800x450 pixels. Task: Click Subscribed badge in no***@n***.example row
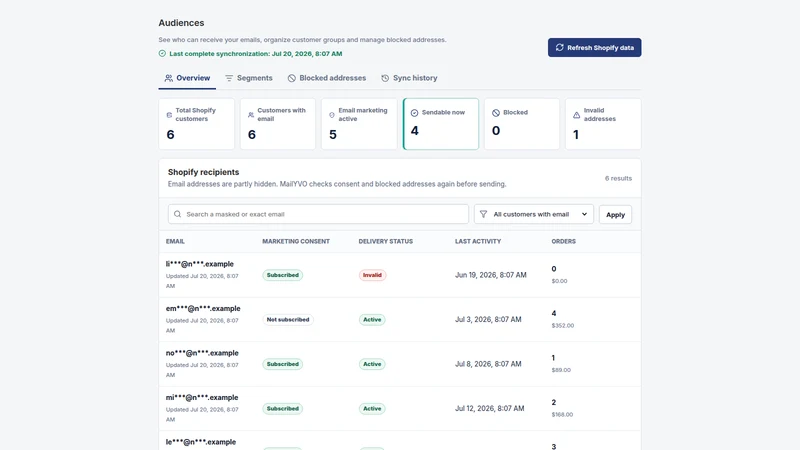283,364
